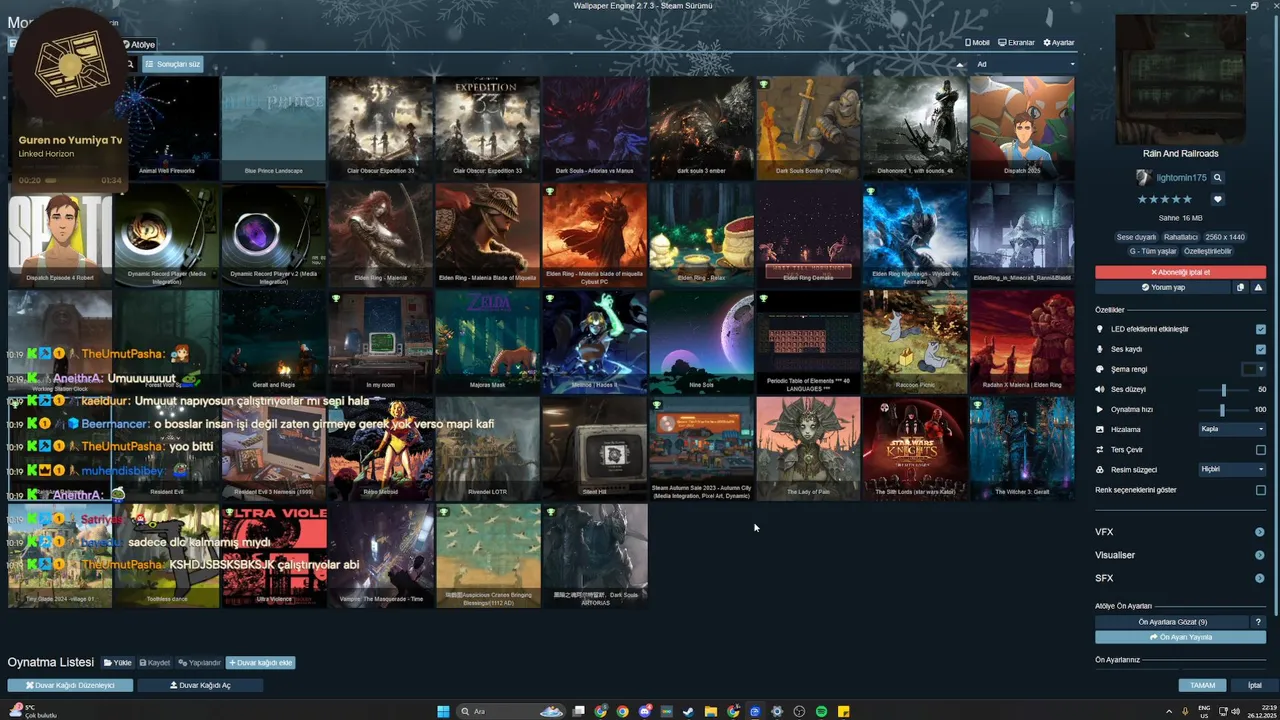
Task: Click the five-star rating row
Action: pos(1164,199)
